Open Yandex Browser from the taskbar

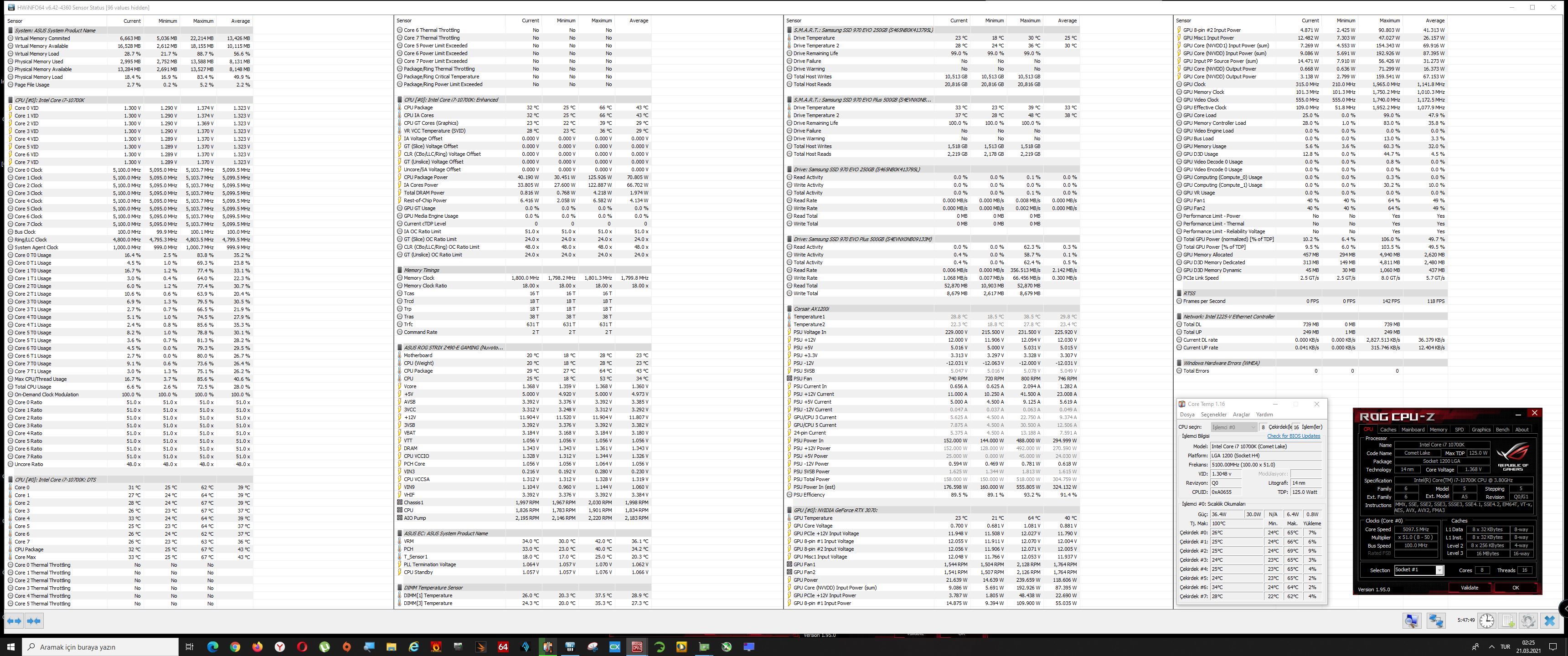point(279,647)
